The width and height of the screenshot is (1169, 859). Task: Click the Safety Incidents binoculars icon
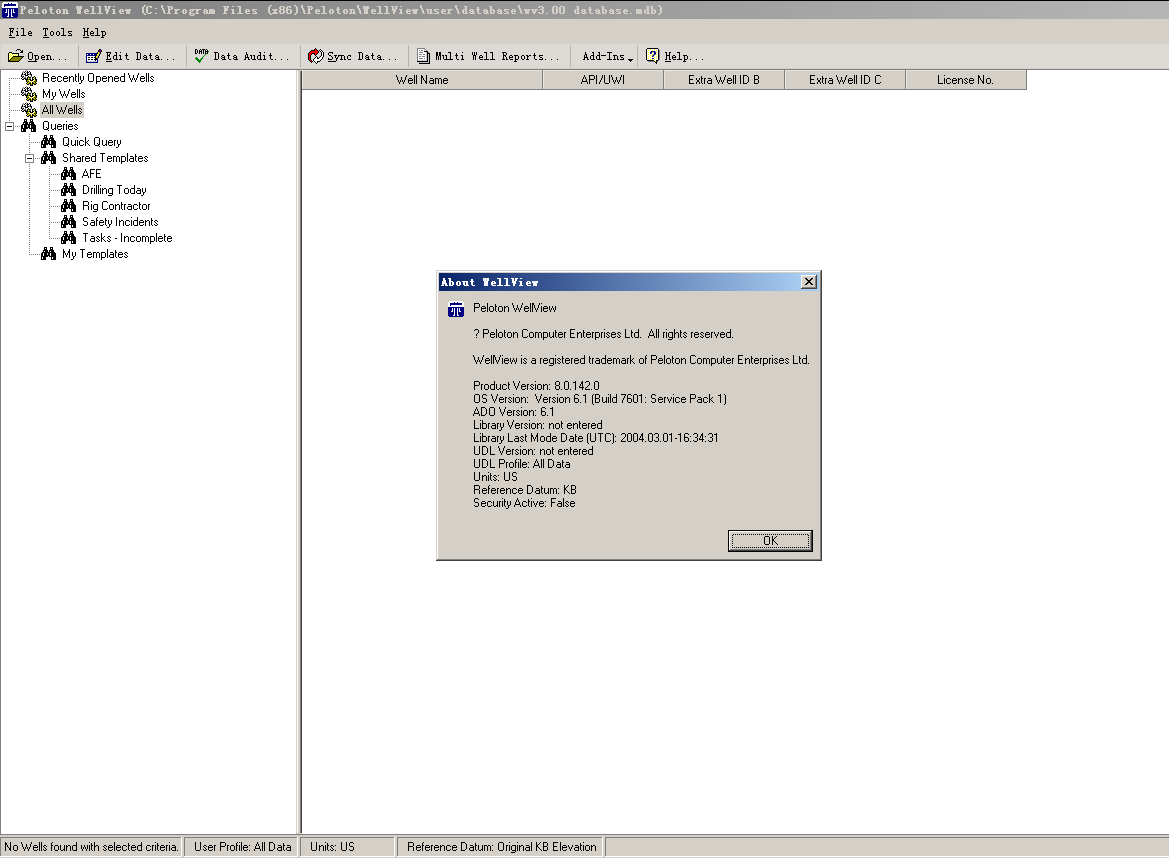(69, 222)
